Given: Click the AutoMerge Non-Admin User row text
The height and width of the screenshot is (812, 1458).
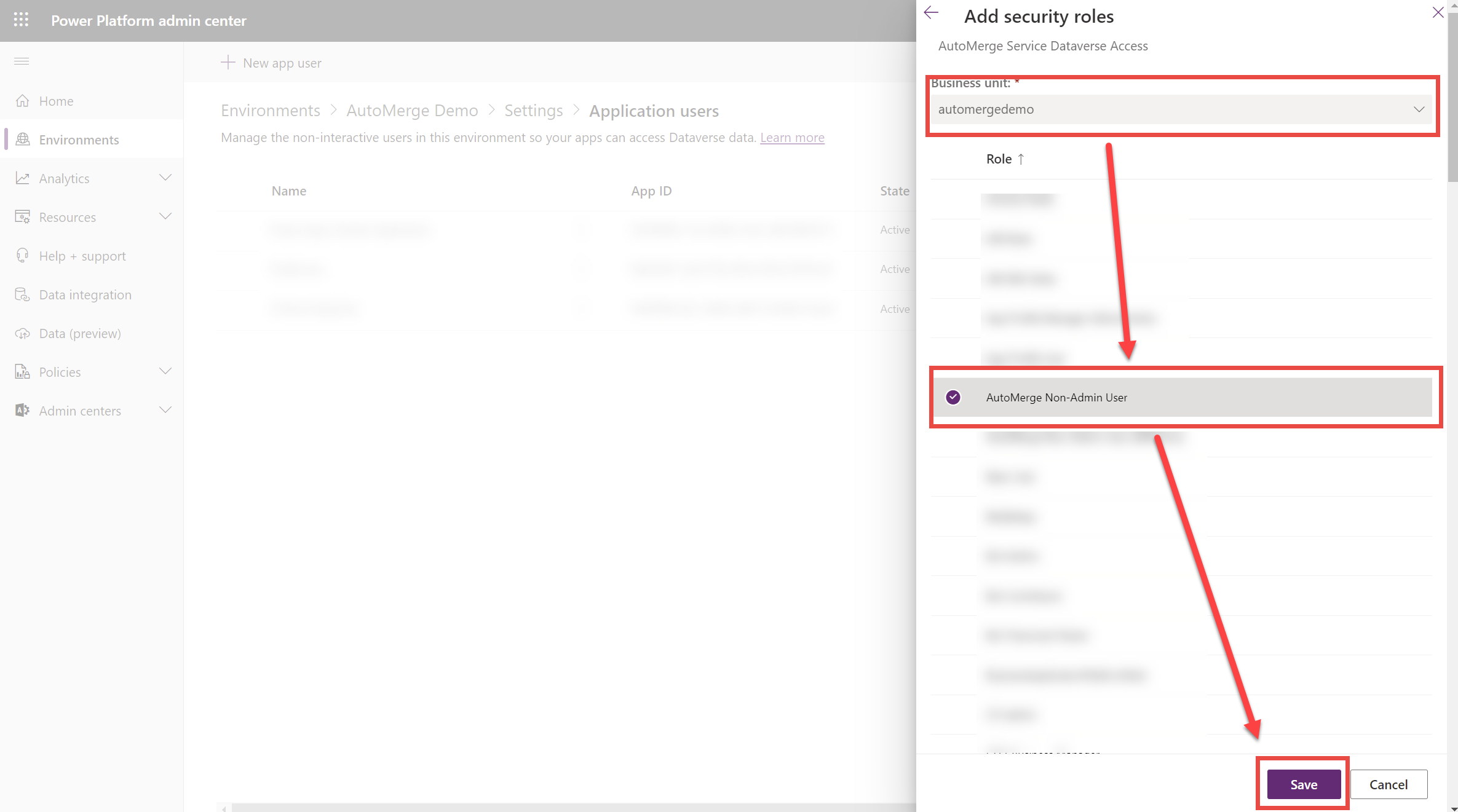Looking at the screenshot, I should click(x=1056, y=397).
